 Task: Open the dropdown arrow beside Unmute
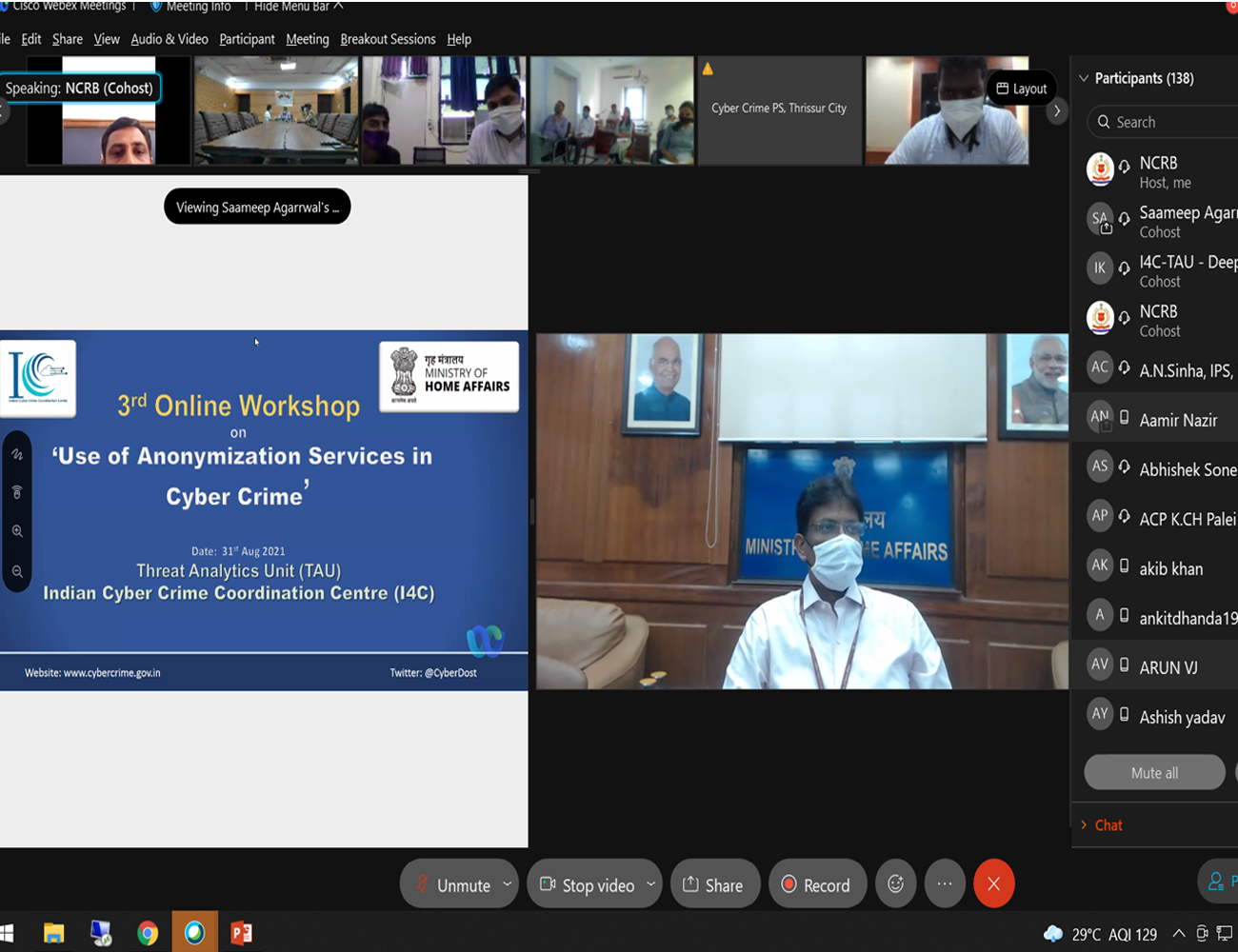pyautogui.click(x=507, y=883)
